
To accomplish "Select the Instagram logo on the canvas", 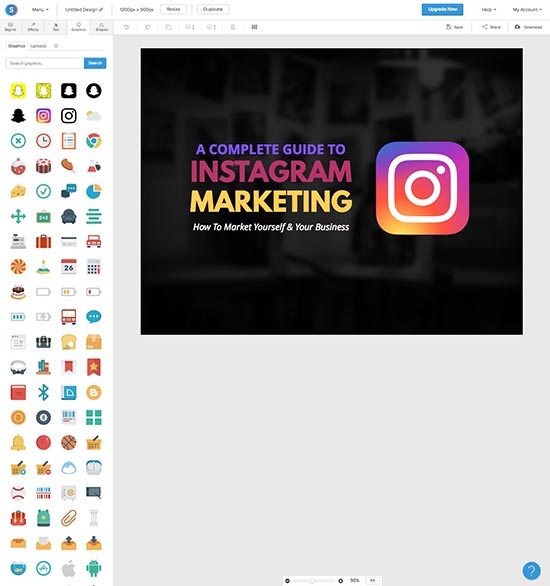I will click(422, 188).
